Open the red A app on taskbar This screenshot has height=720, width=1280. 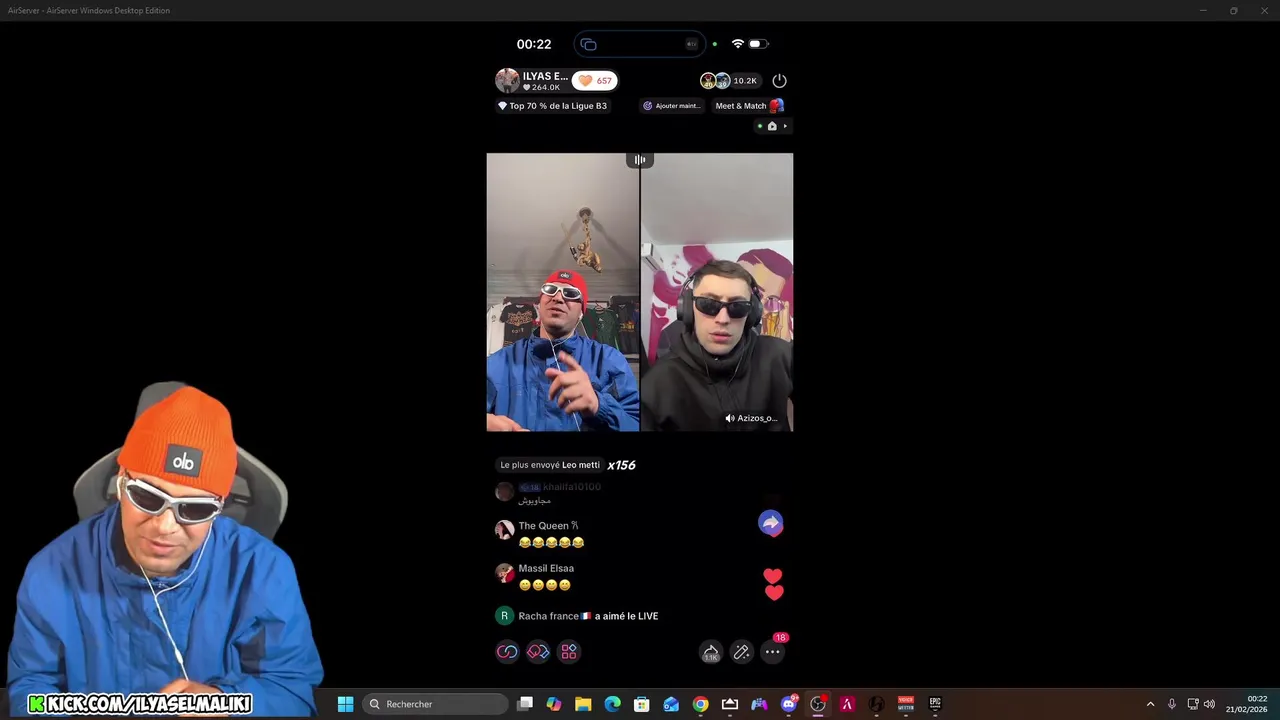[x=847, y=704]
